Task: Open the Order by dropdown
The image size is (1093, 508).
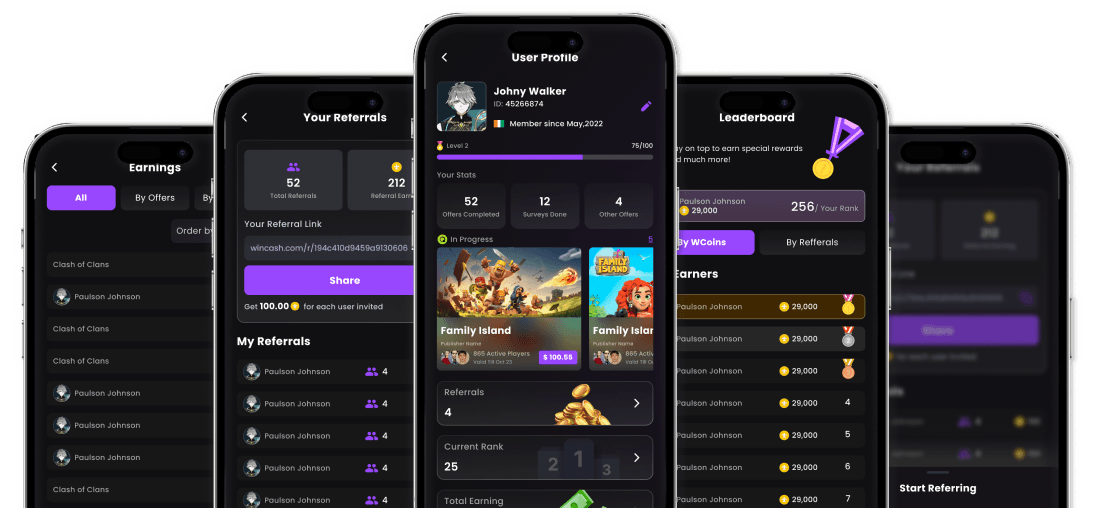Action: tap(192, 231)
